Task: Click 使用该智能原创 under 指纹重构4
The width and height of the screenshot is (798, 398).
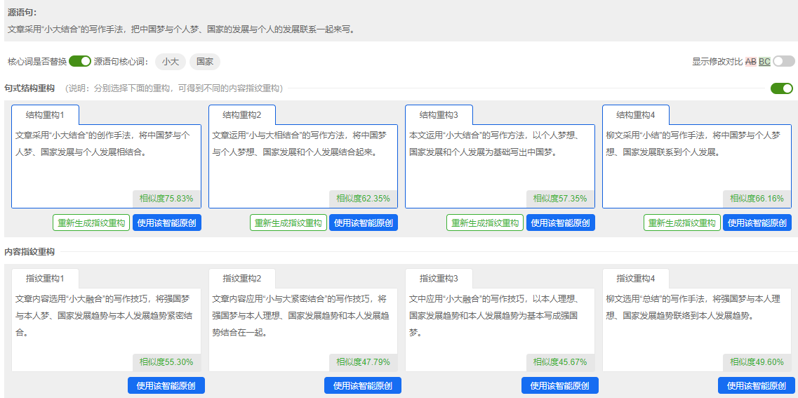Action: point(757,385)
